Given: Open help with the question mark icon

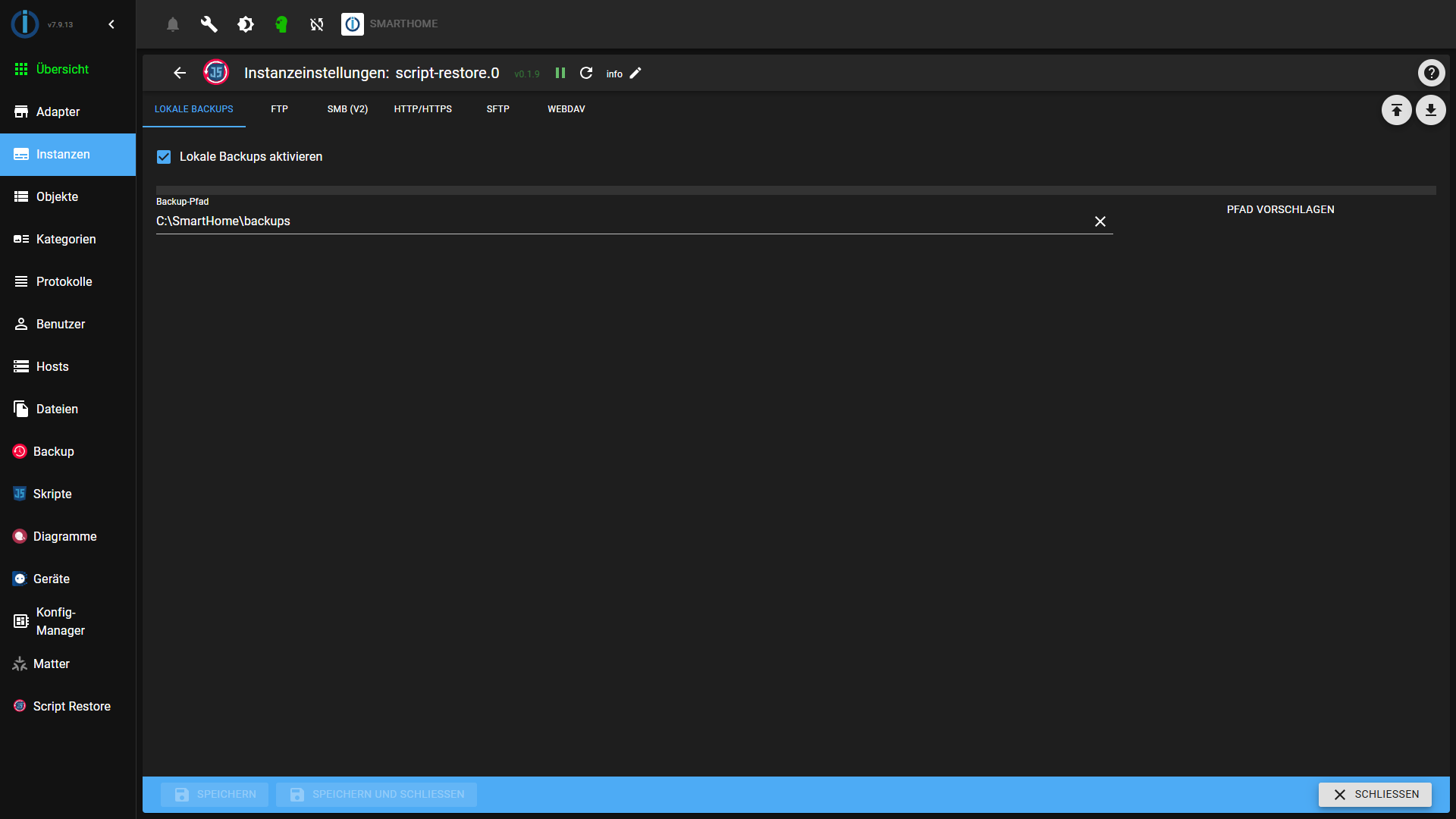Looking at the screenshot, I should pyautogui.click(x=1431, y=73).
